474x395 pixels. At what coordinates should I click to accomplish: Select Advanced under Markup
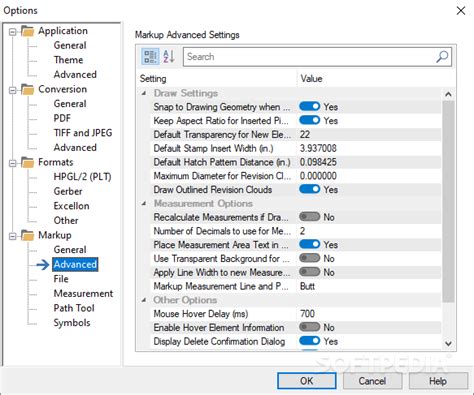pos(75,264)
